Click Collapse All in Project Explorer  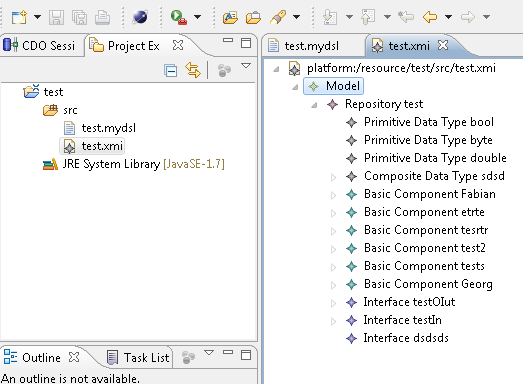[170, 70]
